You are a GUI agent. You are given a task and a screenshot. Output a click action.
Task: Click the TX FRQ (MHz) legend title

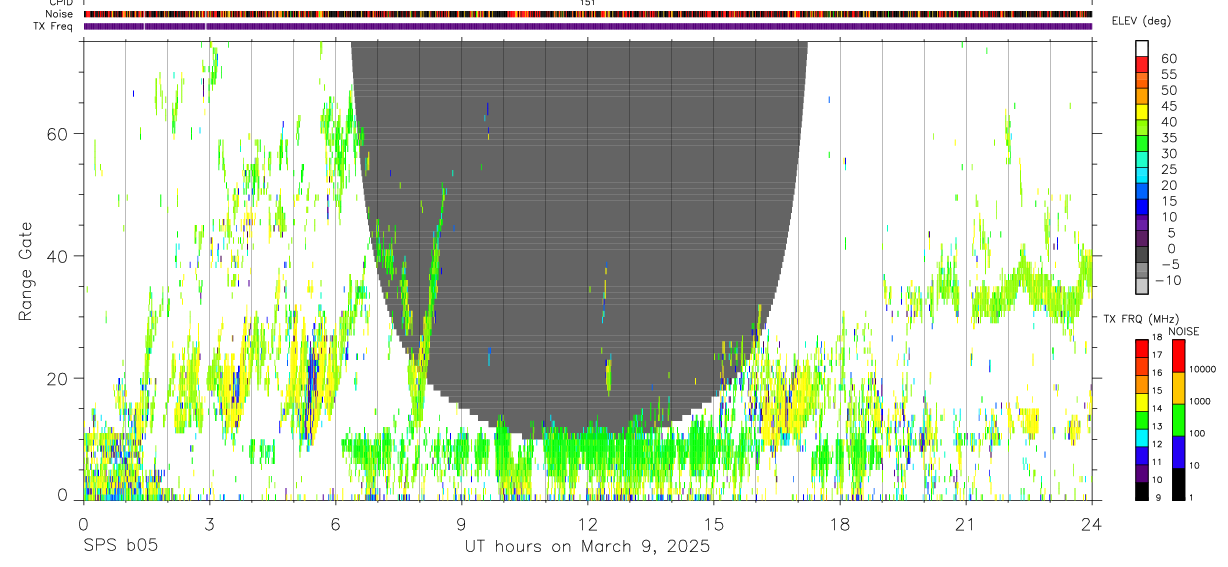tap(1134, 318)
